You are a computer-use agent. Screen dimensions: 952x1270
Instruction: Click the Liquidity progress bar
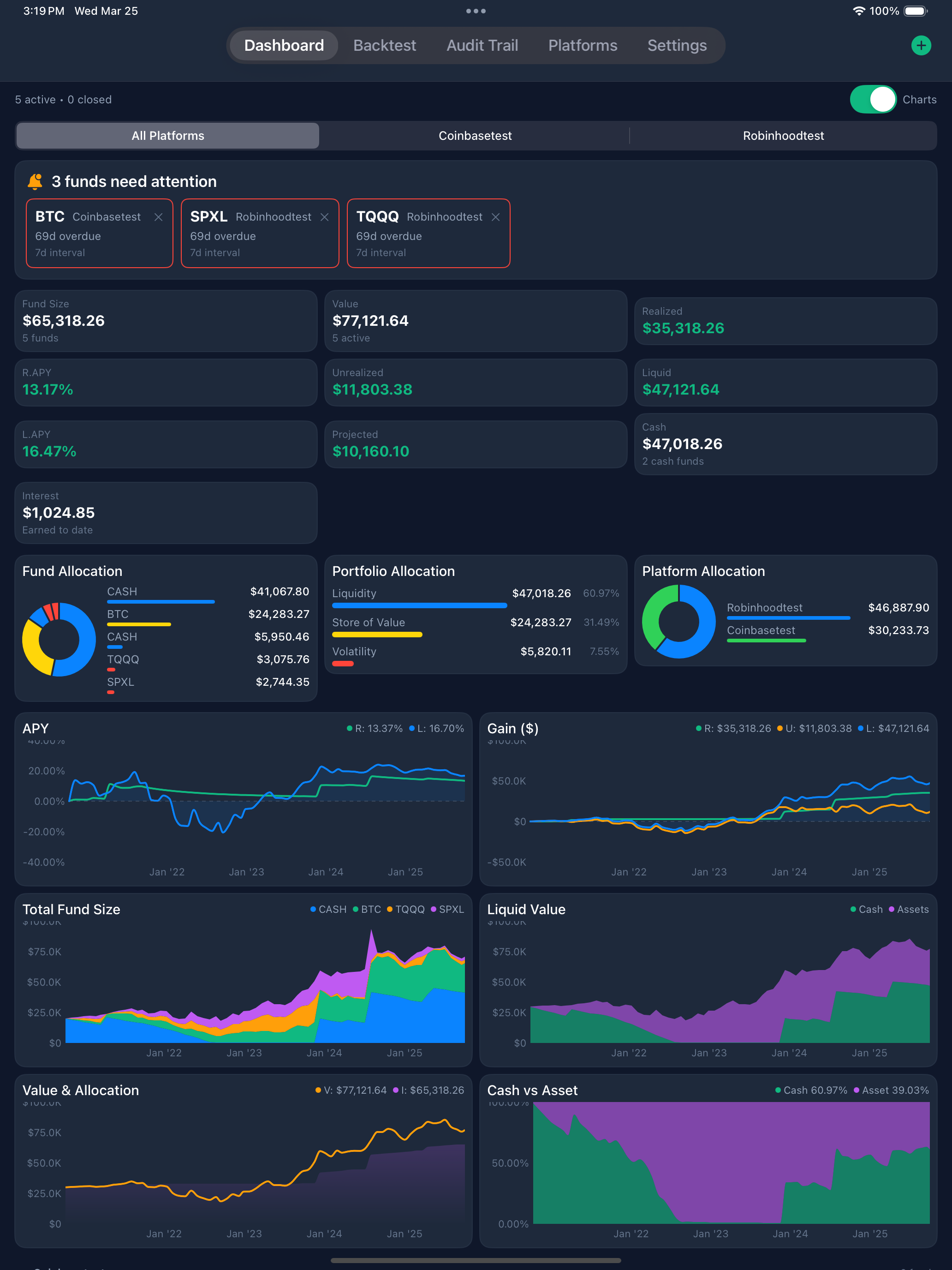tap(419, 606)
